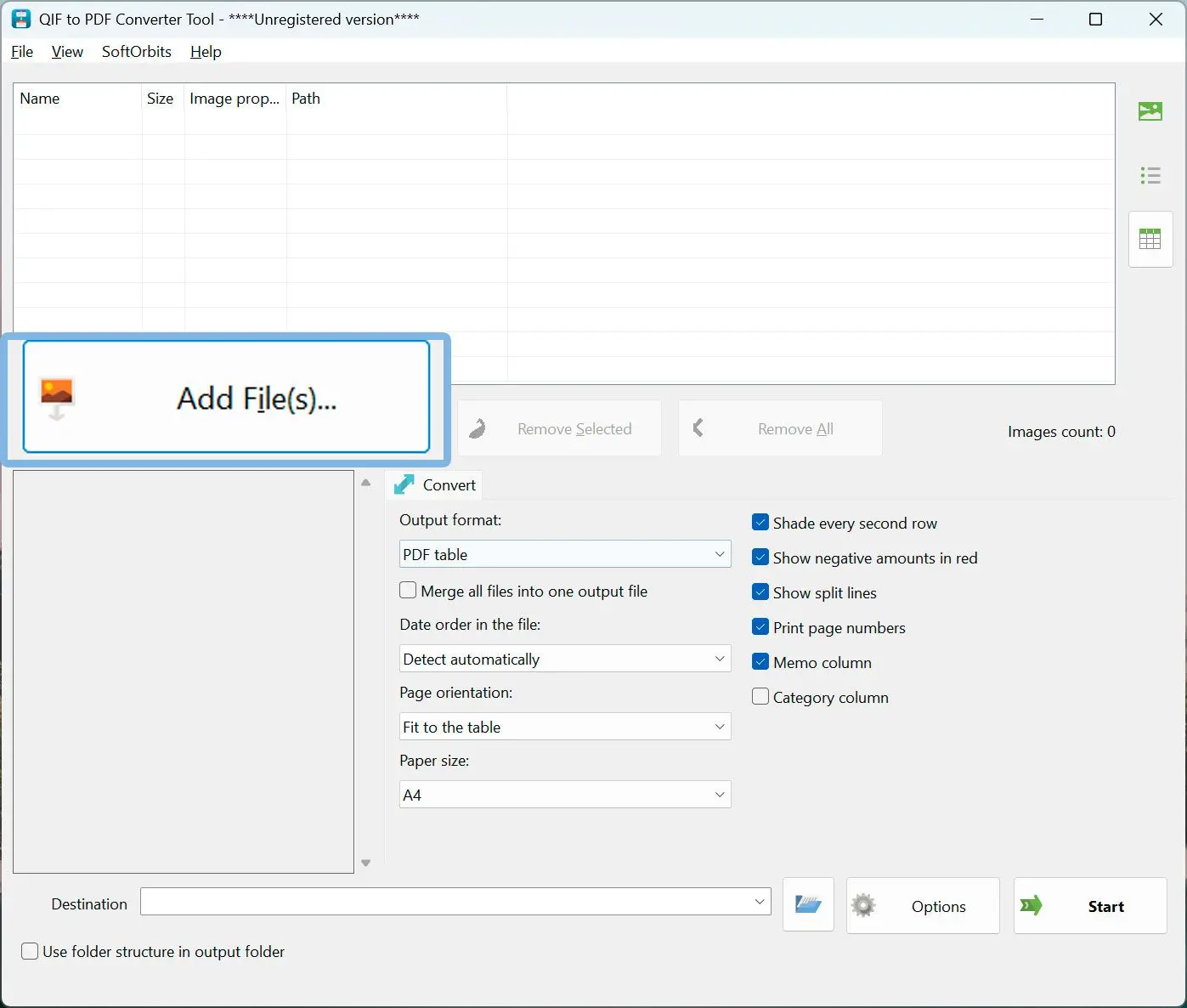This screenshot has width=1187, height=1008.
Task: Click the Image prop... column header
Action: (235, 99)
